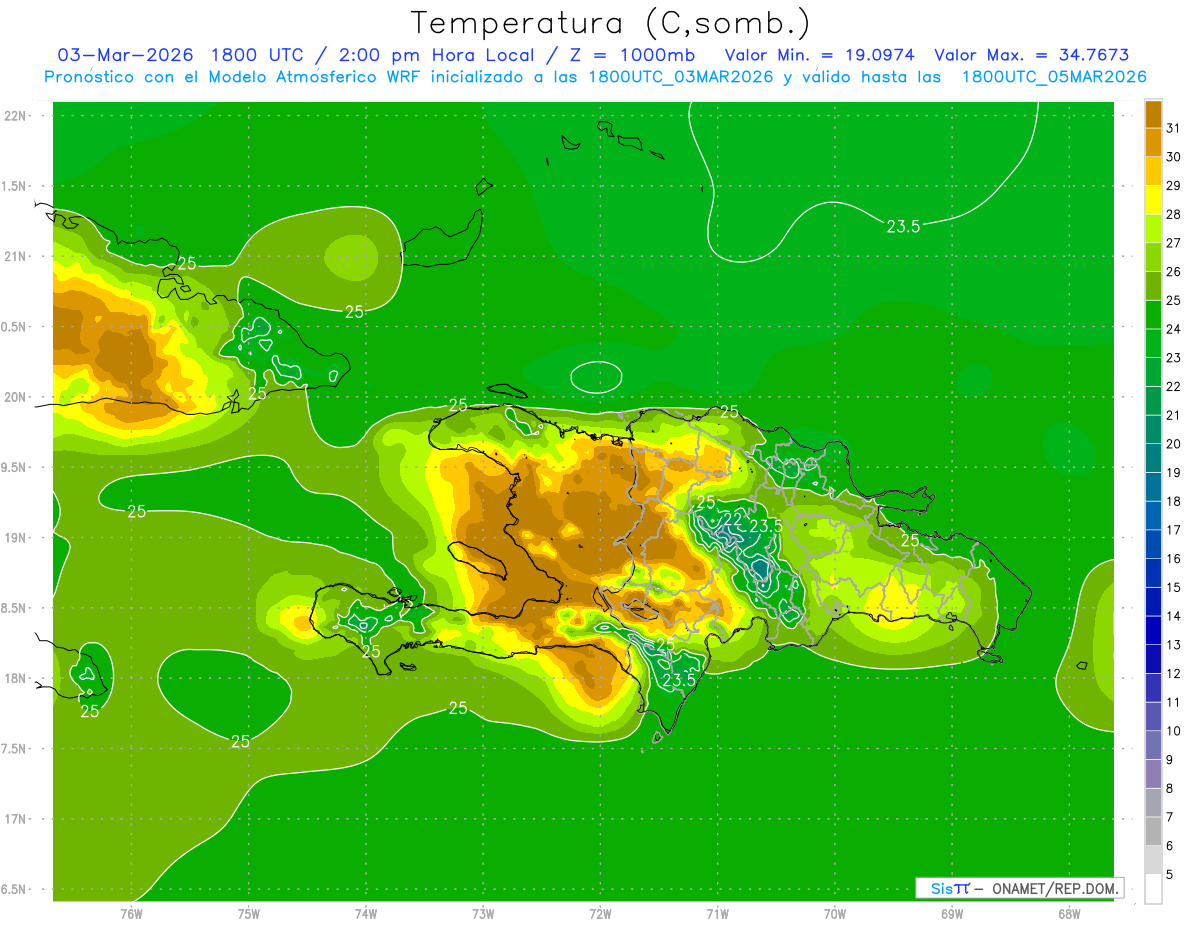Click the white swatch below 5 in legend
Image resolution: width=1200 pixels, height=927 pixels.
(x=1153, y=888)
